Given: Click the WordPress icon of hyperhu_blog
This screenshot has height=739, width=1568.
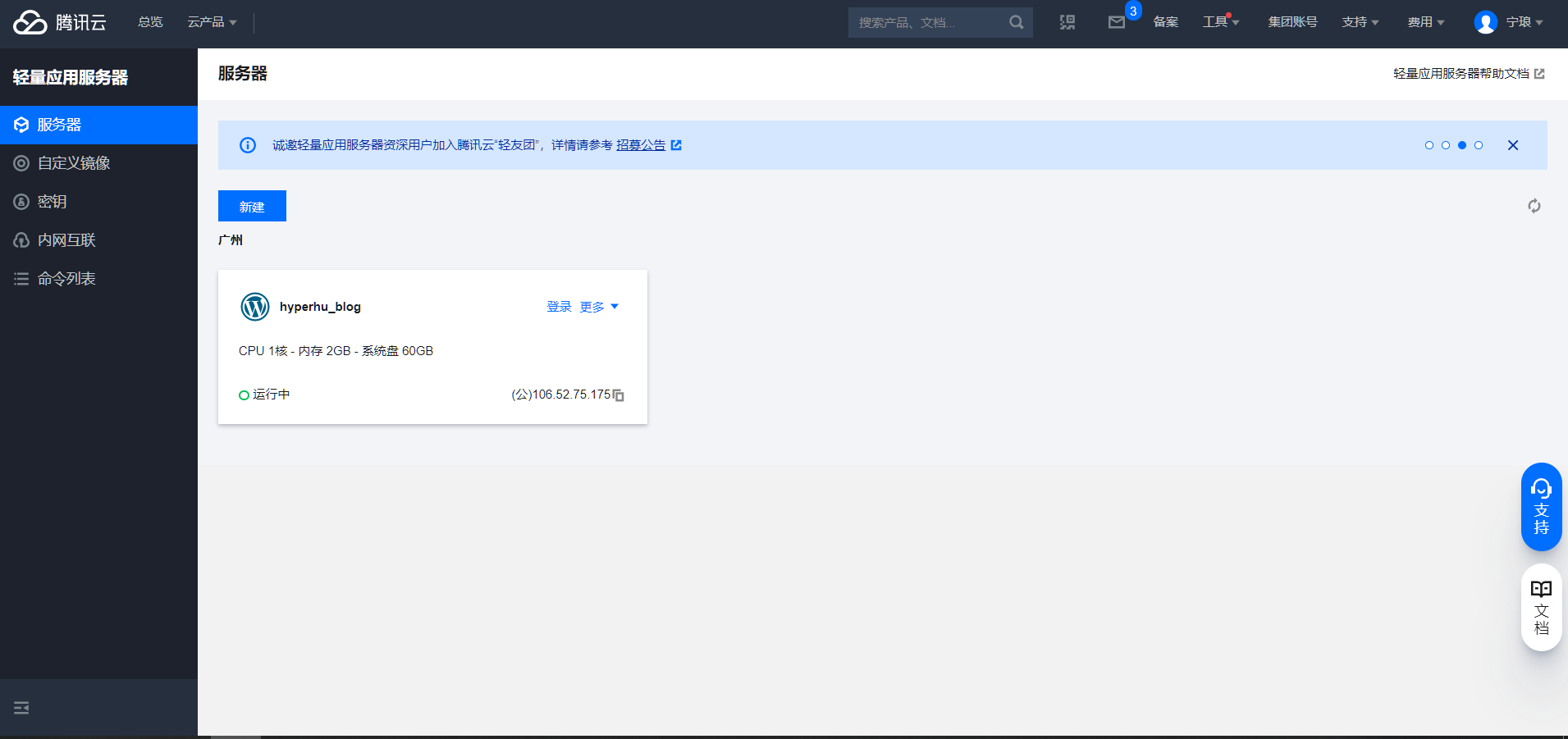Looking at the screenshot, I should coord(255,307).
